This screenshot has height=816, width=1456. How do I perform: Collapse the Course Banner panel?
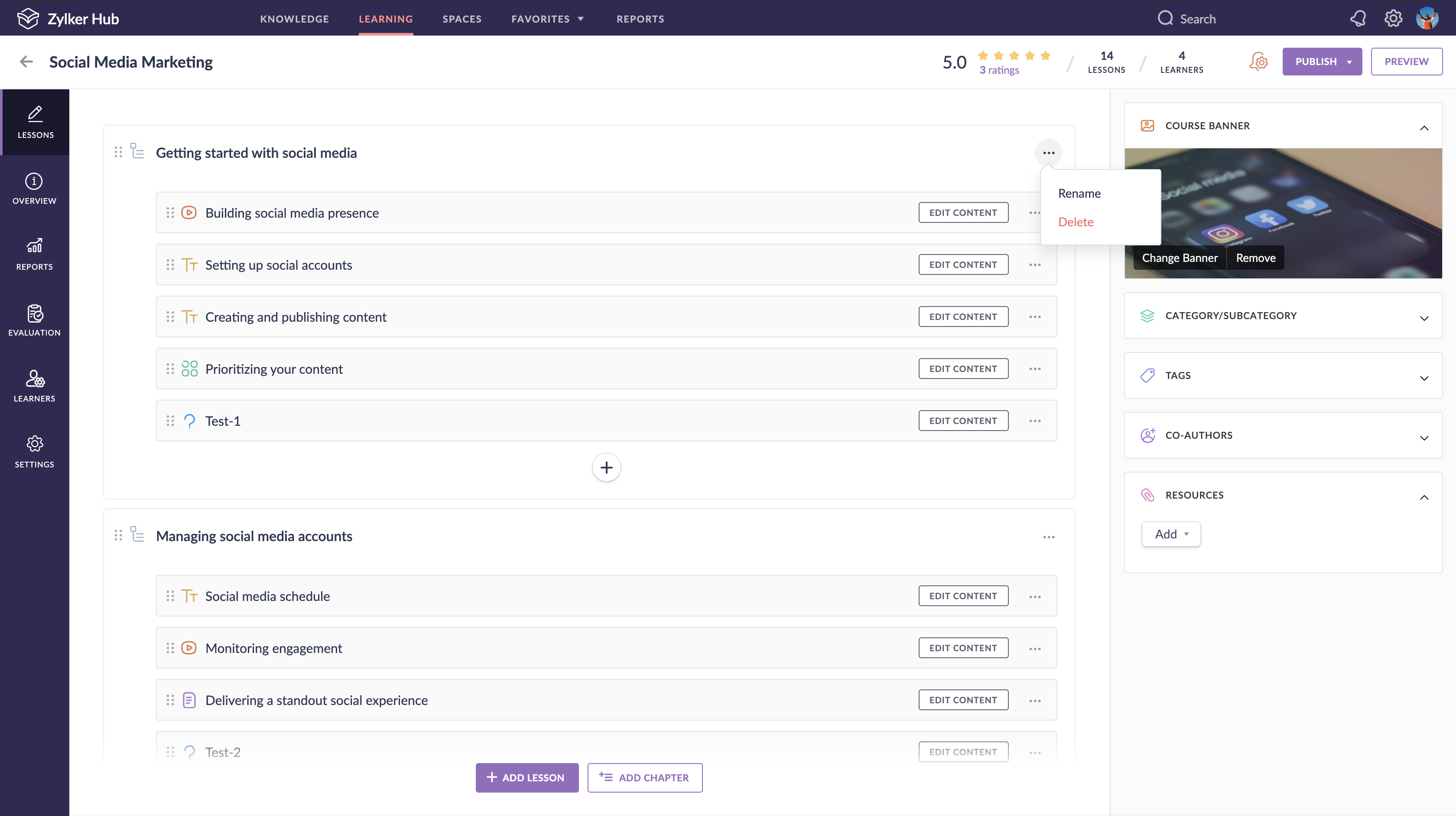pos(1424,128)
